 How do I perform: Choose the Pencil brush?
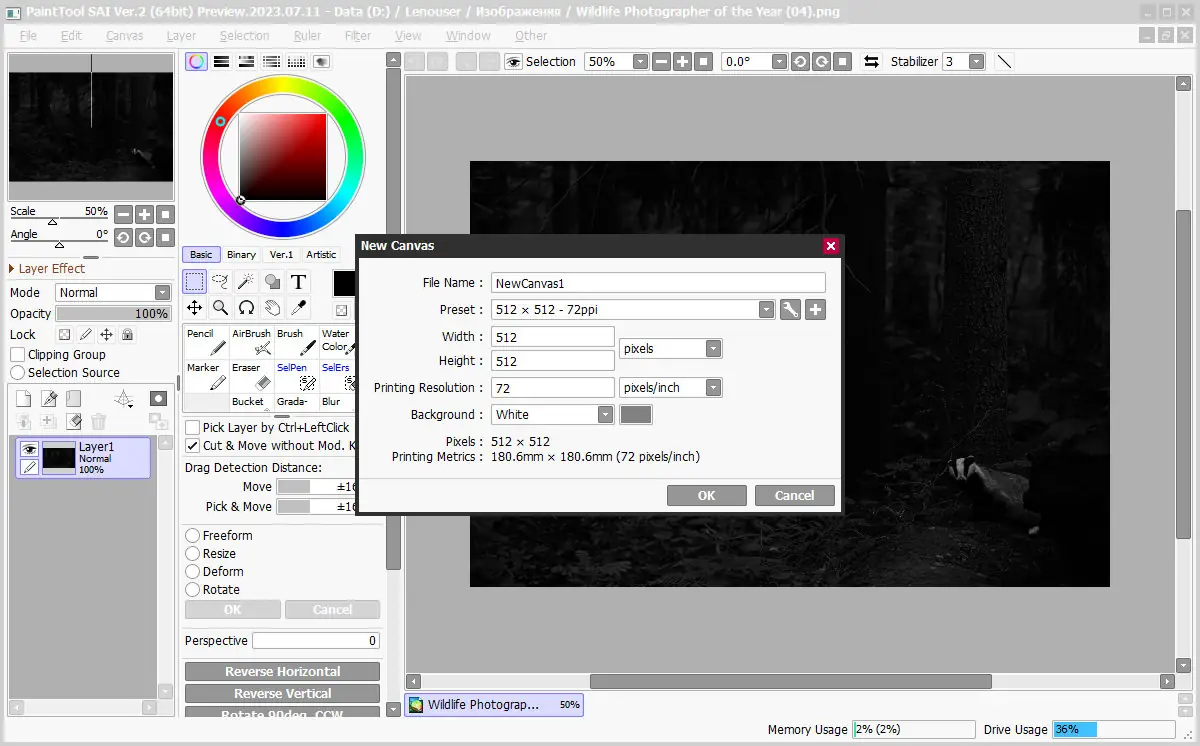[207, 342]
